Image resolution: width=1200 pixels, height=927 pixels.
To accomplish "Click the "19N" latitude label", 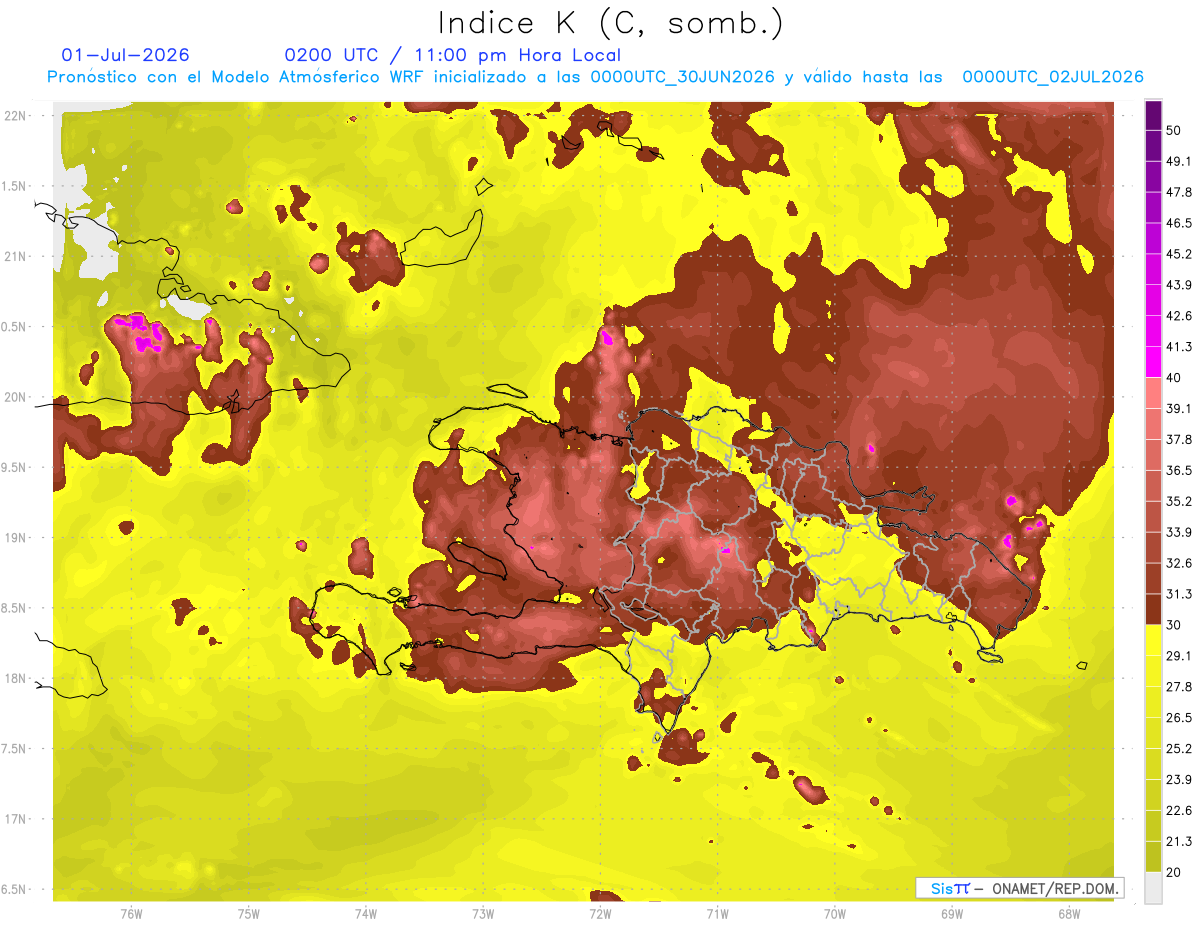I will (x=15, y=538).
